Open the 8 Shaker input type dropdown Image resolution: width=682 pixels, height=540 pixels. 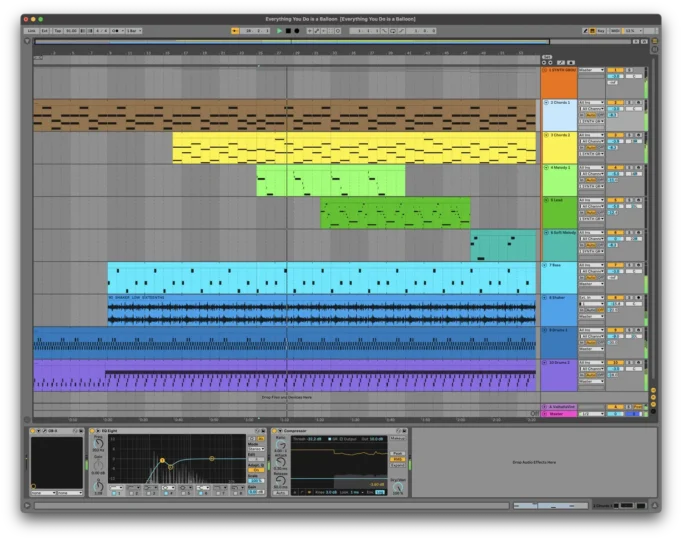590,298
